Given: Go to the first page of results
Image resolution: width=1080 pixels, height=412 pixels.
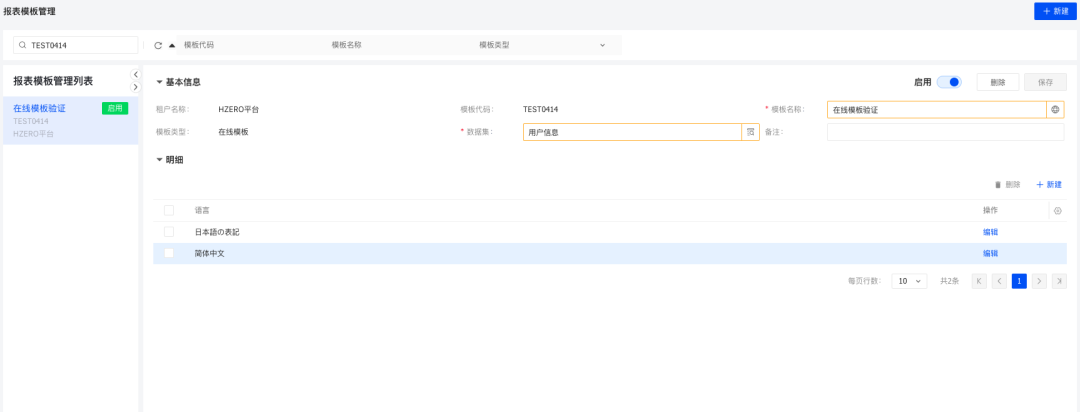Looking at the screenshot, I should point(979,282).
